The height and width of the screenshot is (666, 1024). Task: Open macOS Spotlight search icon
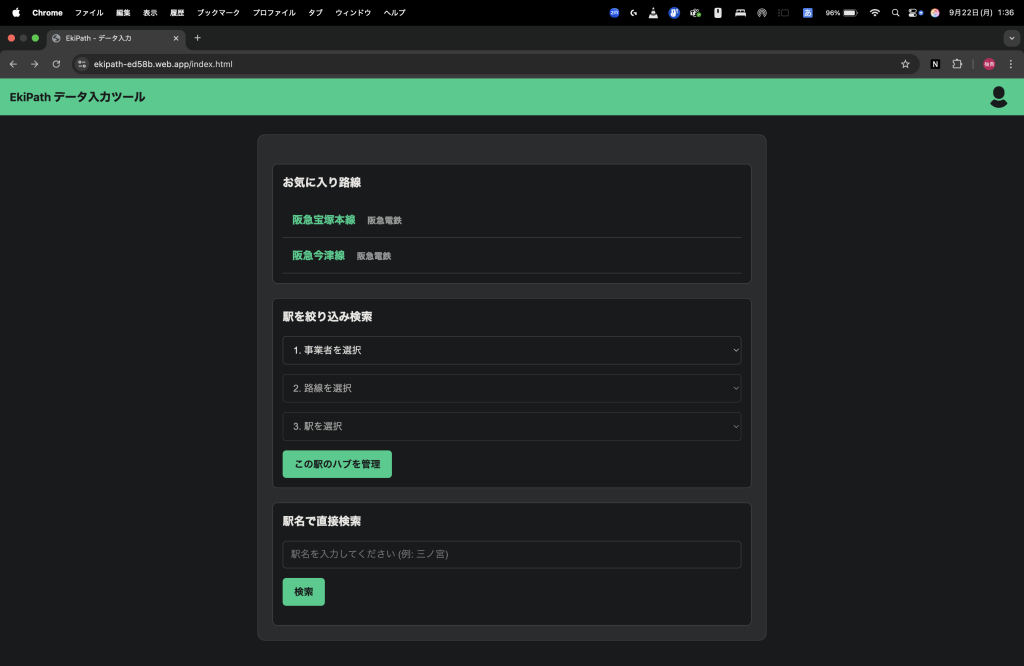895,13
